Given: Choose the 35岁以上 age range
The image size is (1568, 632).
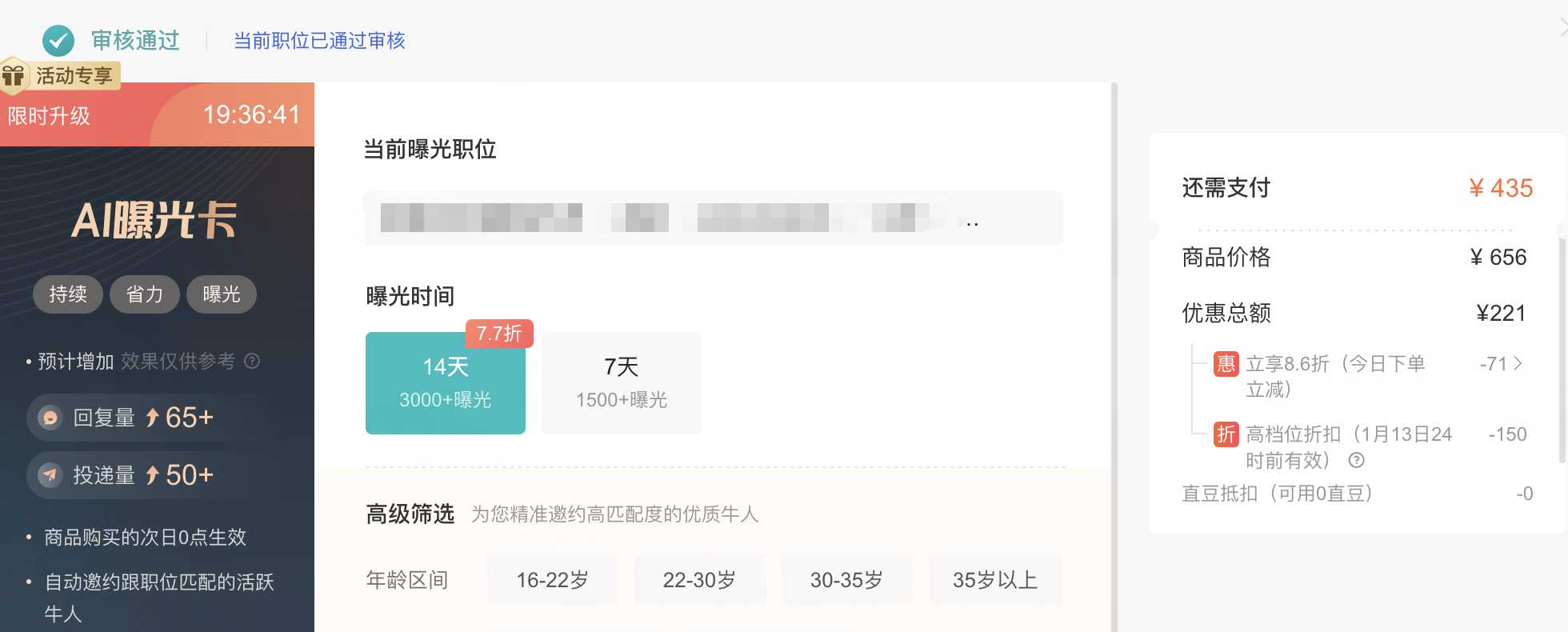Looking at the screenshot, I should tap(994, 580).
